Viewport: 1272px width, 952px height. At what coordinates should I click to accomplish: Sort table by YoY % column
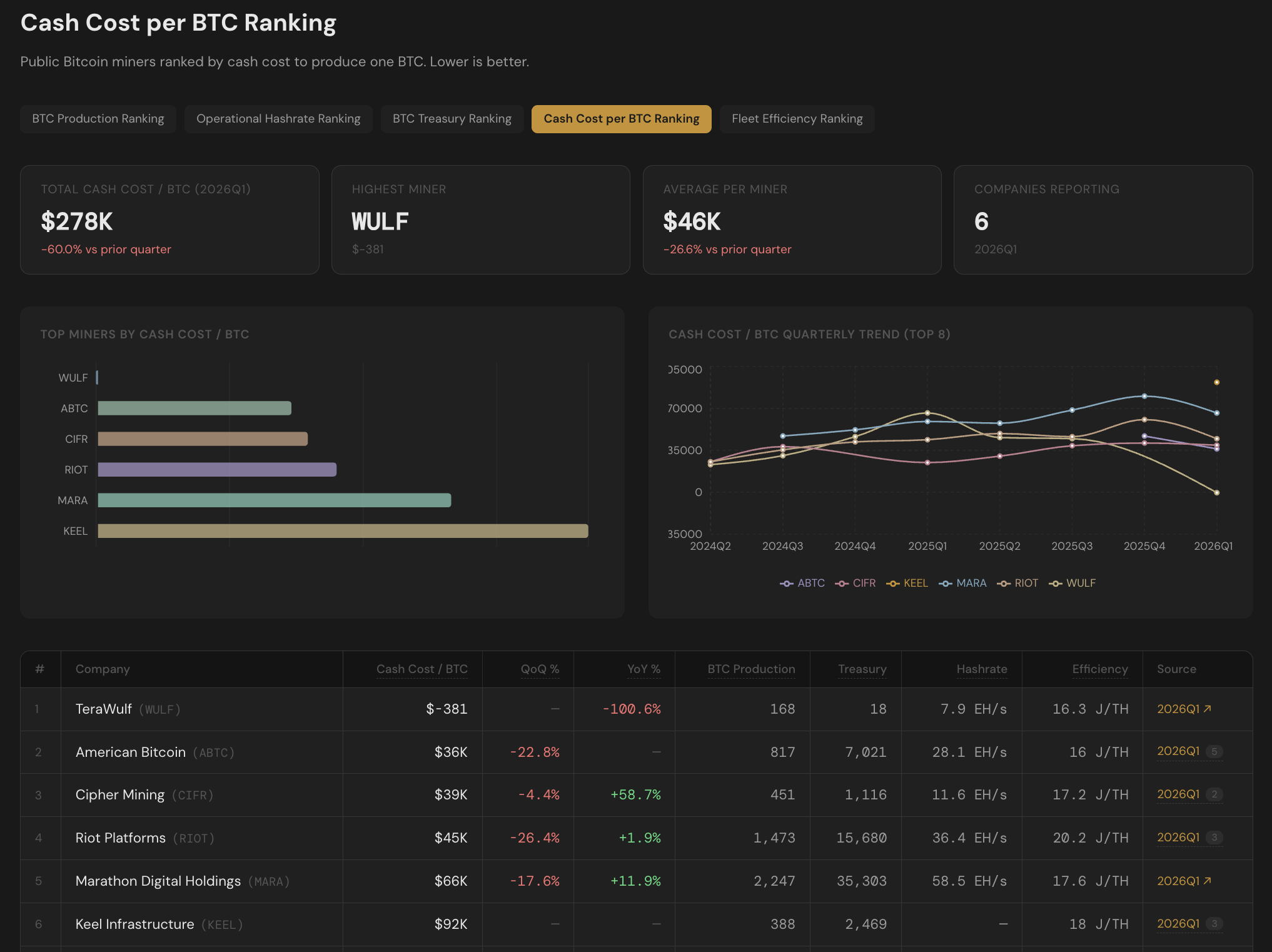point(644,669)
